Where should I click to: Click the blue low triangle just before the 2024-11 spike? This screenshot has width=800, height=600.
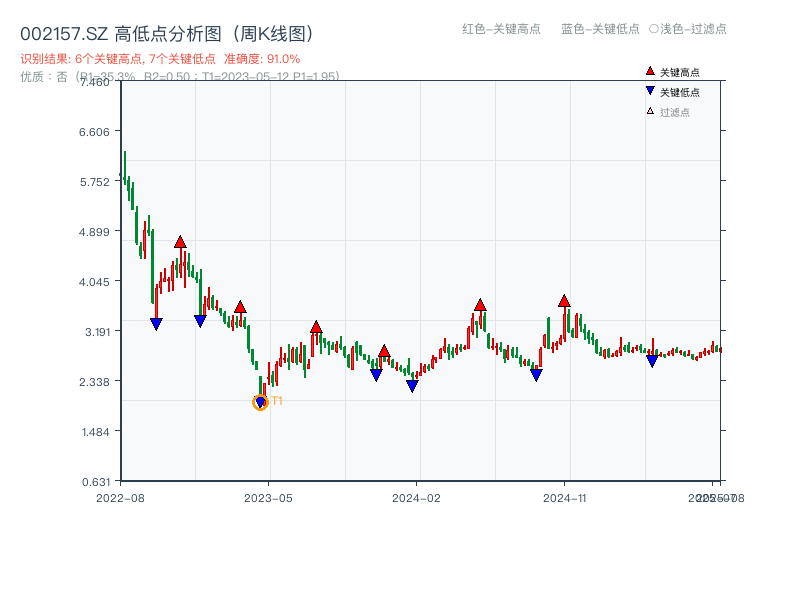[536, 375]
